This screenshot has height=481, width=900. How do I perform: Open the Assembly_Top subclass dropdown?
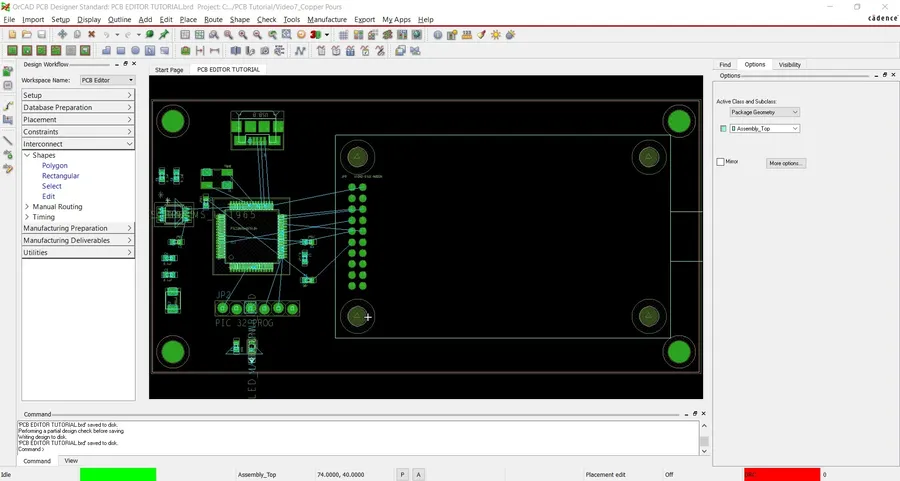click(x=764, y=129)
